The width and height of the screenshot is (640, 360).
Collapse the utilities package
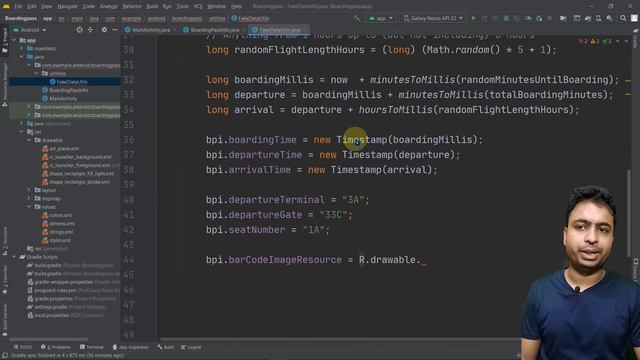coord(36,73)
